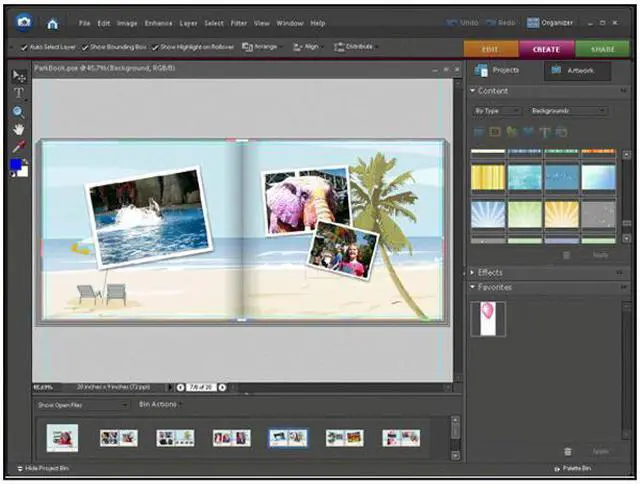This screenshot has width=640, height=484.
Task: Filter content by Backgrounds icon
Action: pos(478,132)
